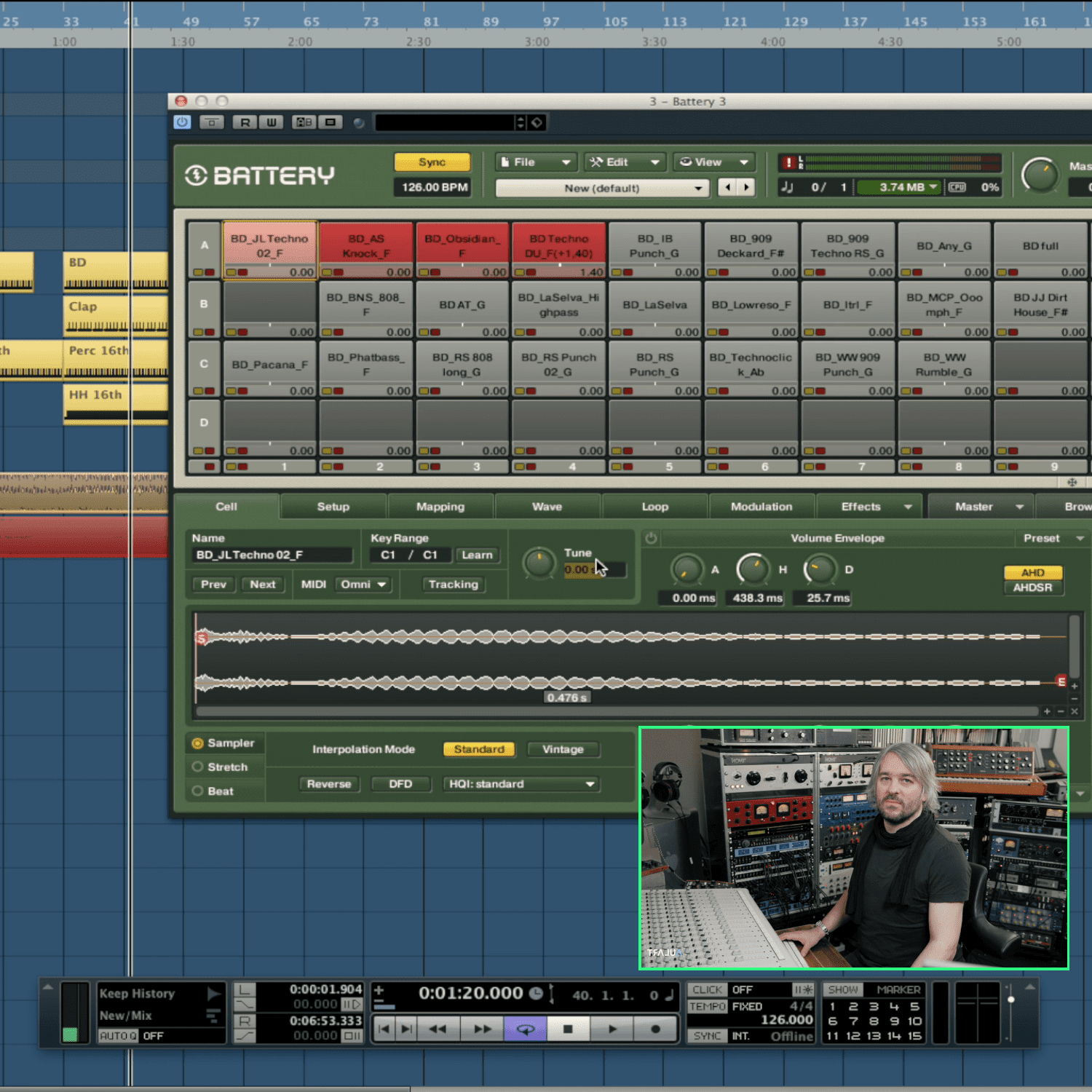The width and height of the screenshot is (1092, 1092).
Task: Click the Decay envelope knob
Action: tap(820, 569)
